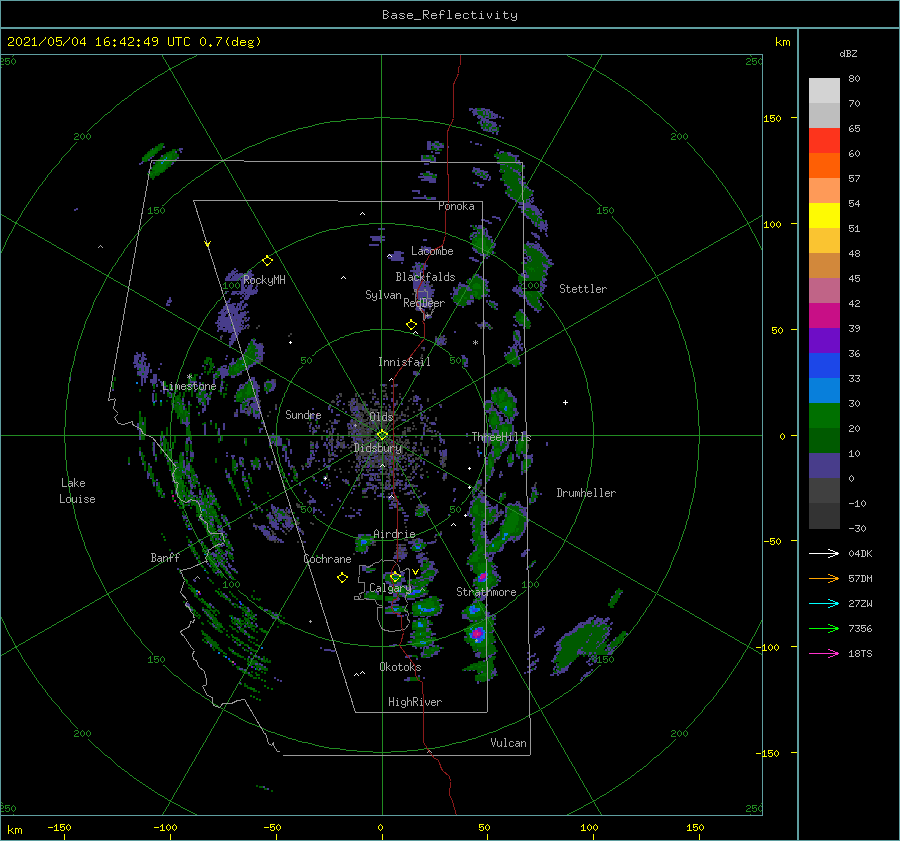The height and width of the screenshot is (841, 900).
Task: Click the green 7356 arrow legend icon
Action: pos(824,629)
